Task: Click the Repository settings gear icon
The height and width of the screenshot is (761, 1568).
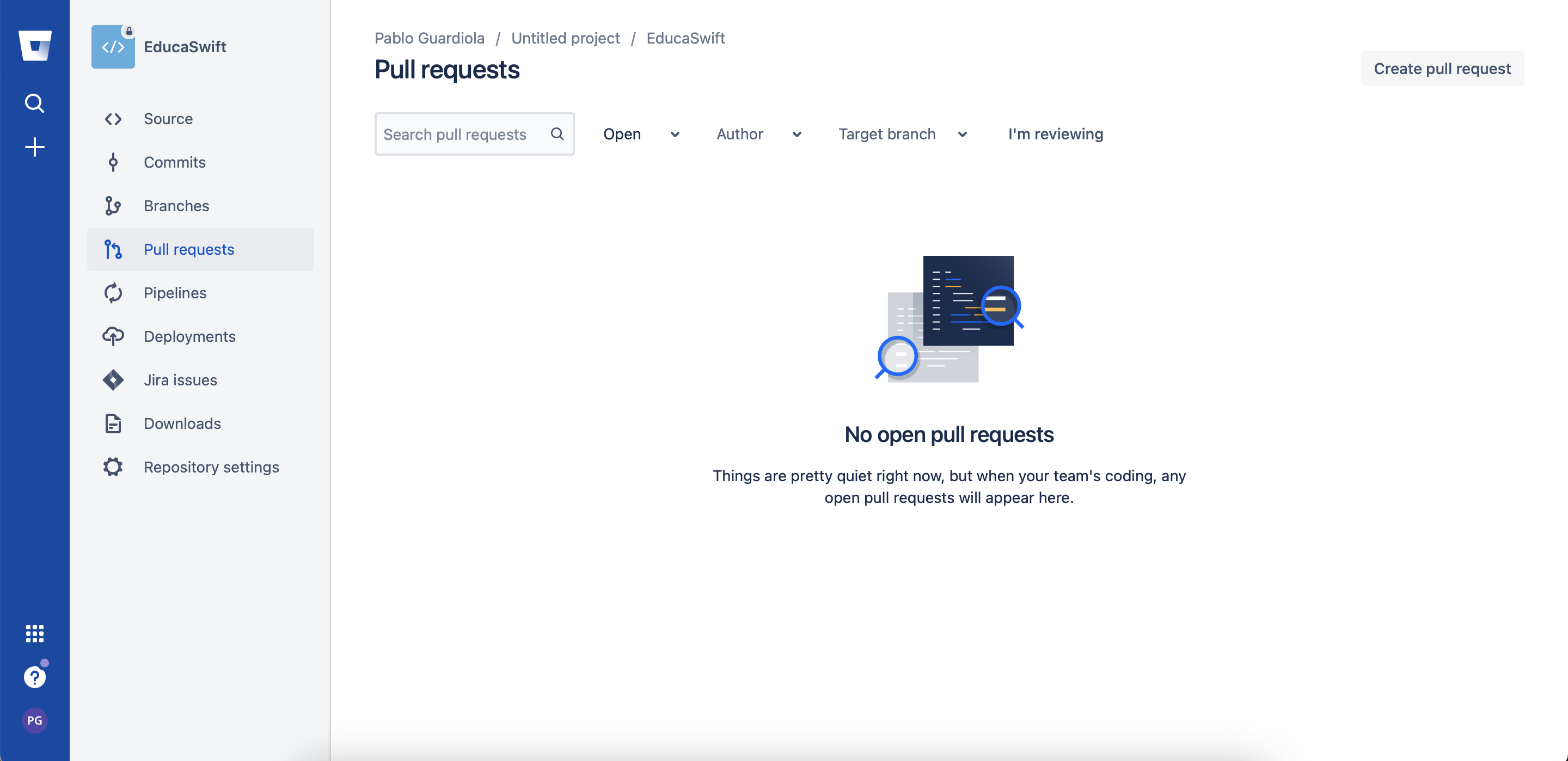Action: point(113,467)
